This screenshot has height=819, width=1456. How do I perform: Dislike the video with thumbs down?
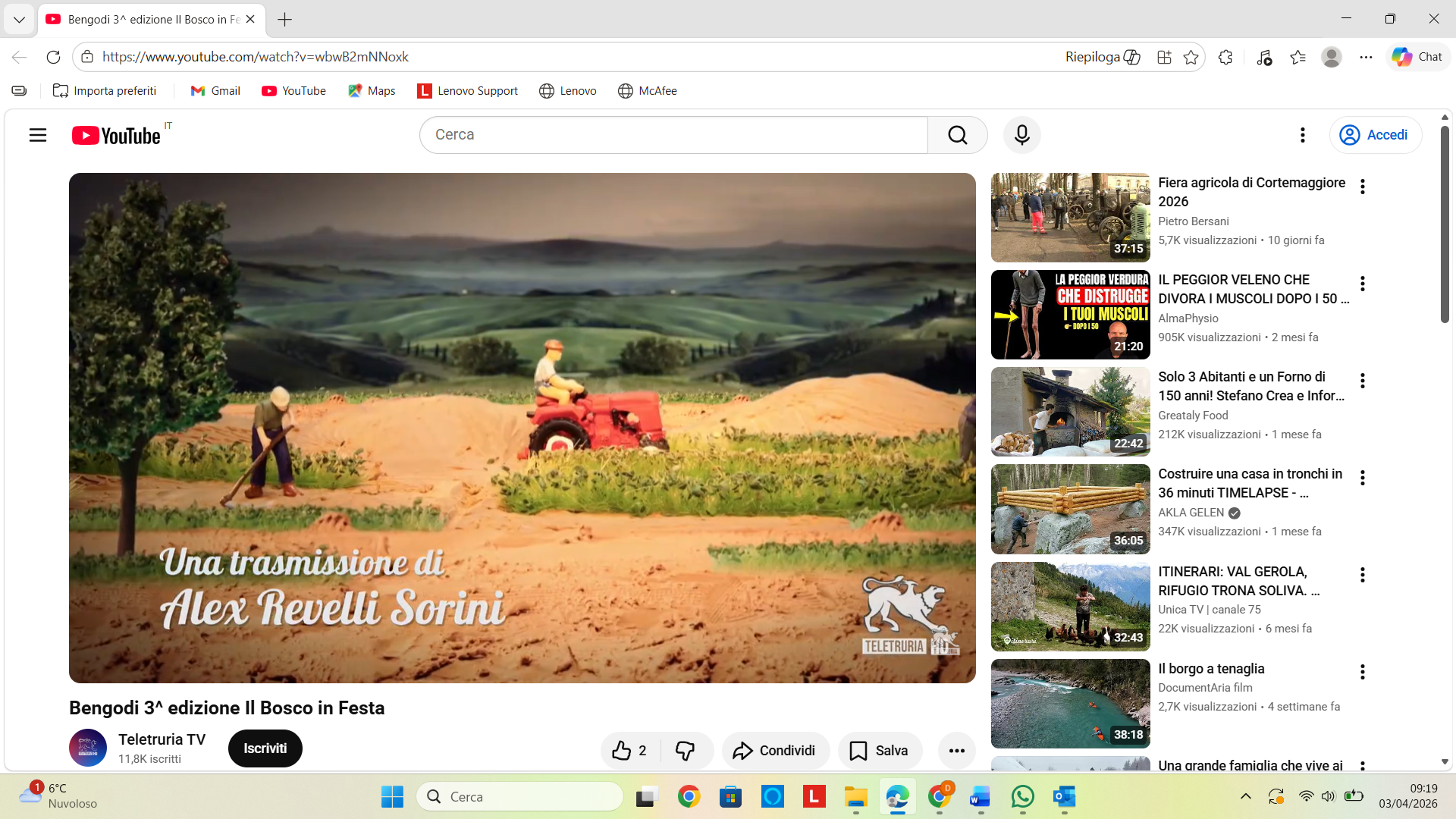(685, 750)
